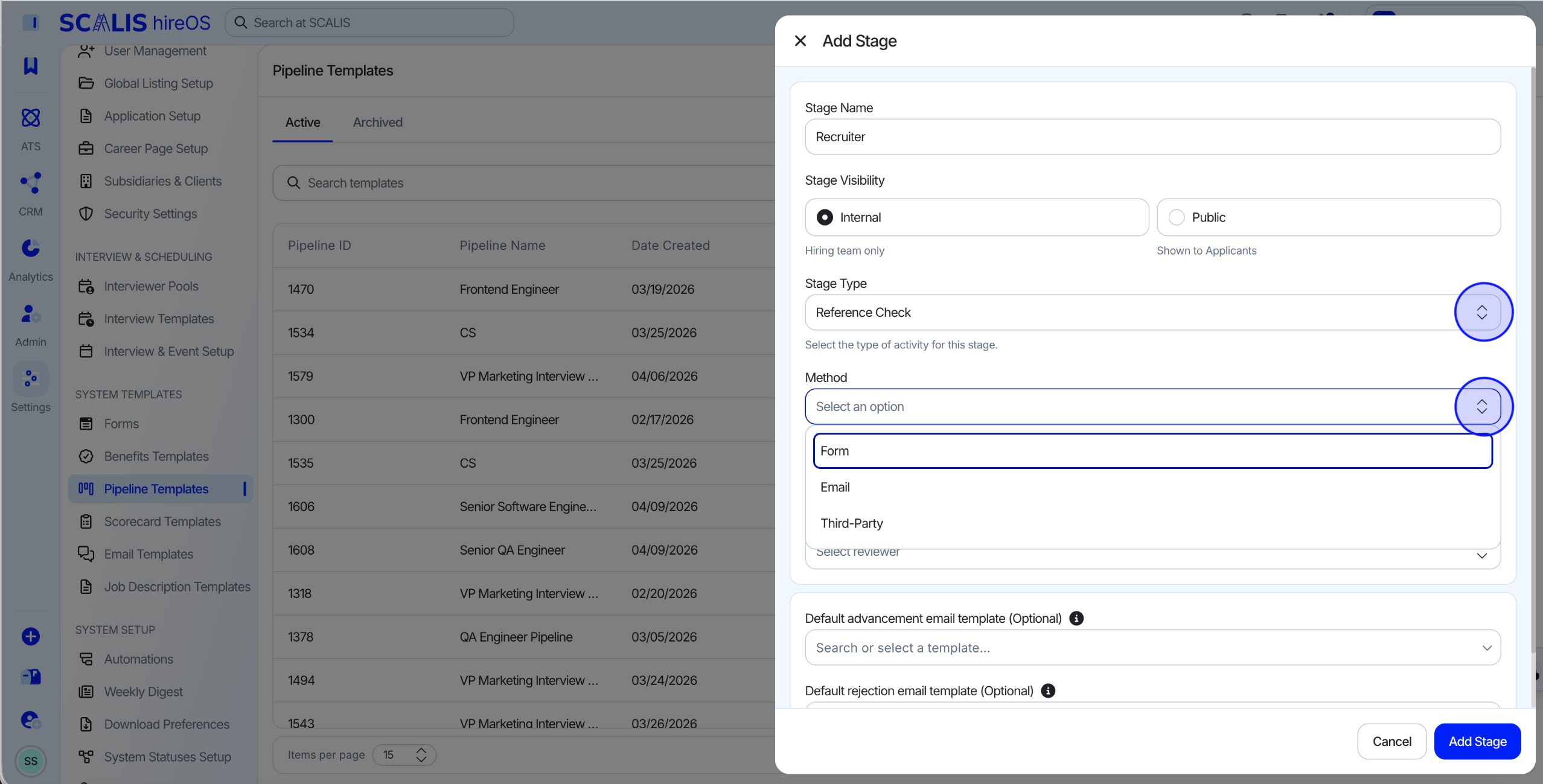Click the Cancel button
The image size is (1543, 784).
click(x=1391, y=741)
